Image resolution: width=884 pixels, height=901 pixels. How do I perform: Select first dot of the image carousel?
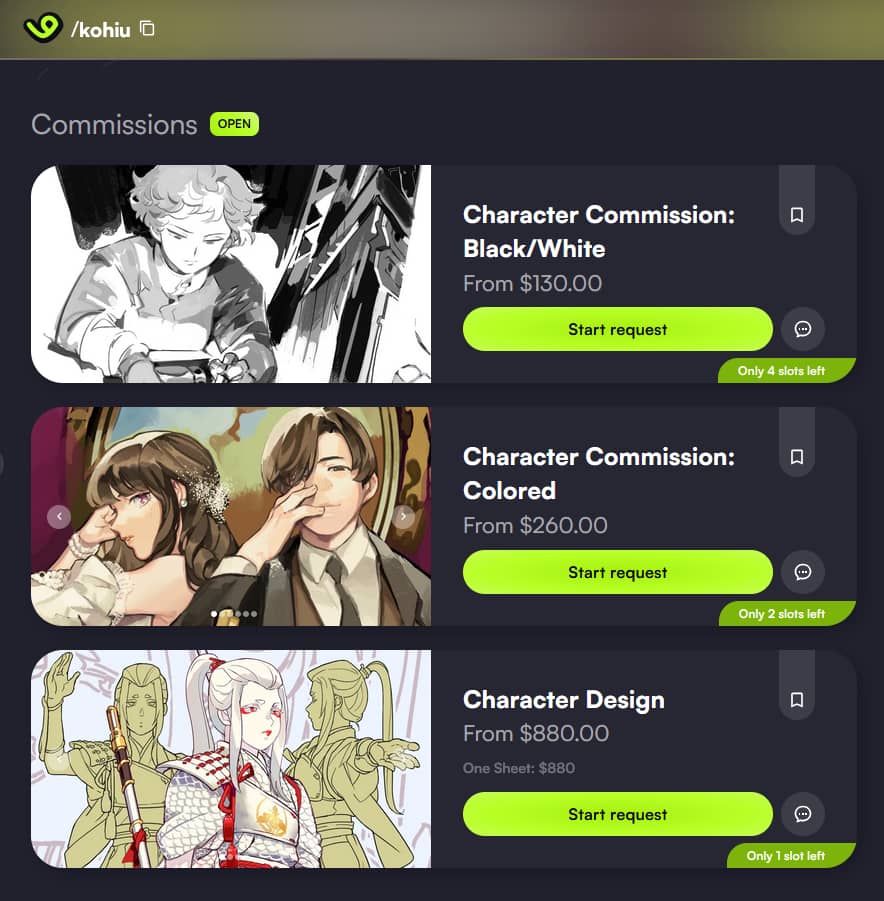pyautogui.click(x=214, y=614)
